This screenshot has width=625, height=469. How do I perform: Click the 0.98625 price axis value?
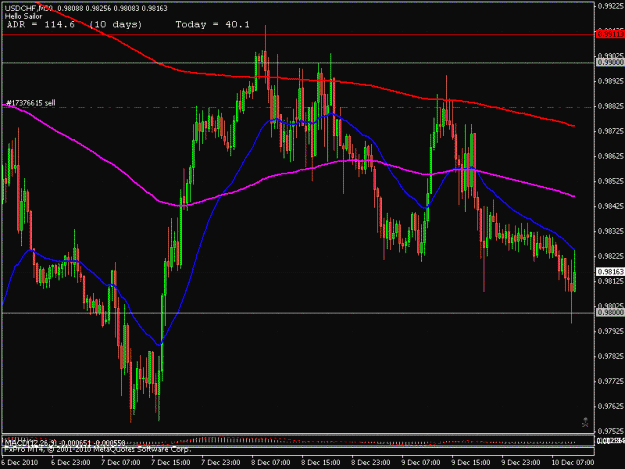point(611,156)
